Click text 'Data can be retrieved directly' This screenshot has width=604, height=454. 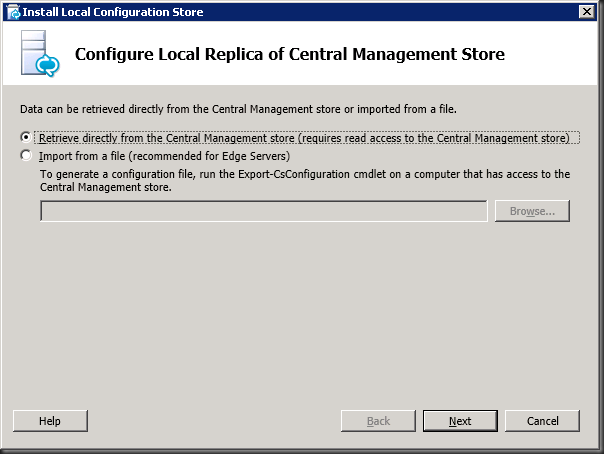92,109
